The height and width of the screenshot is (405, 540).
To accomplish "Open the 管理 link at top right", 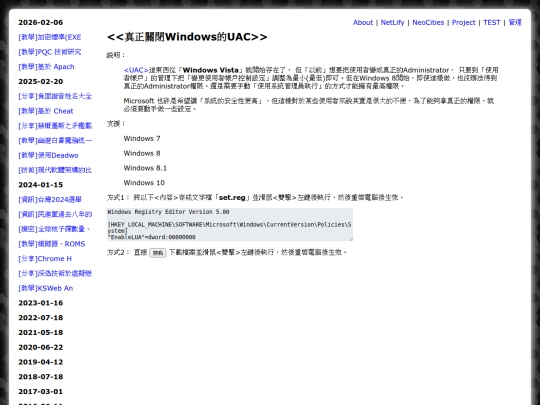I will tap(515, 22).
